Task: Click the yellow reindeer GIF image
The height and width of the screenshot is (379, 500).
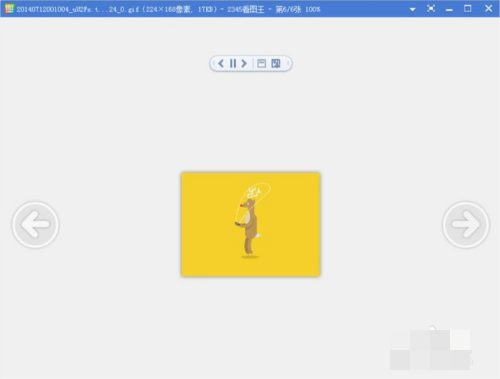Action: [x=251, y=224]
